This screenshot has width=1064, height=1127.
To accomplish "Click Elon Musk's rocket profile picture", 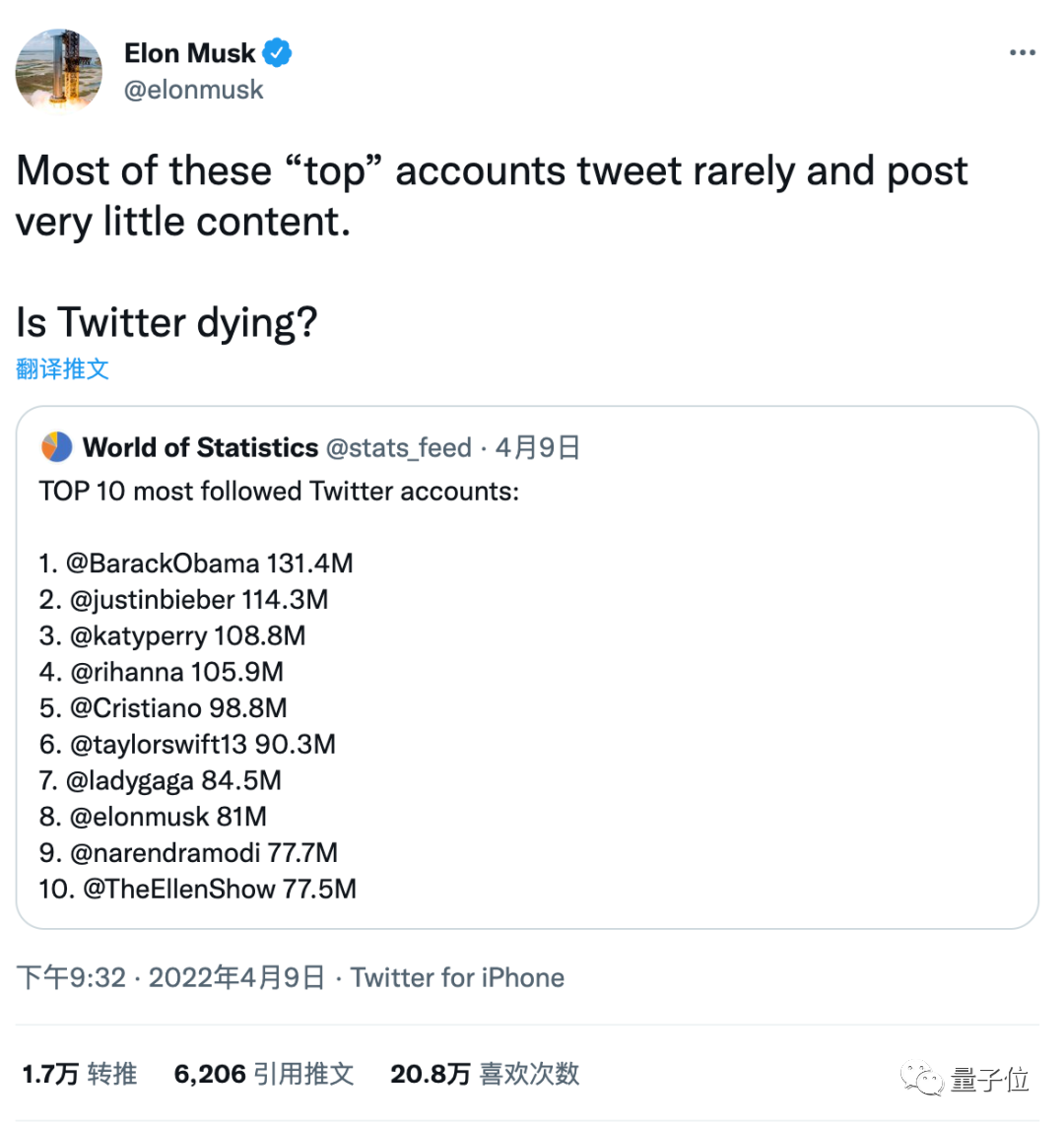I will point(58,71).
